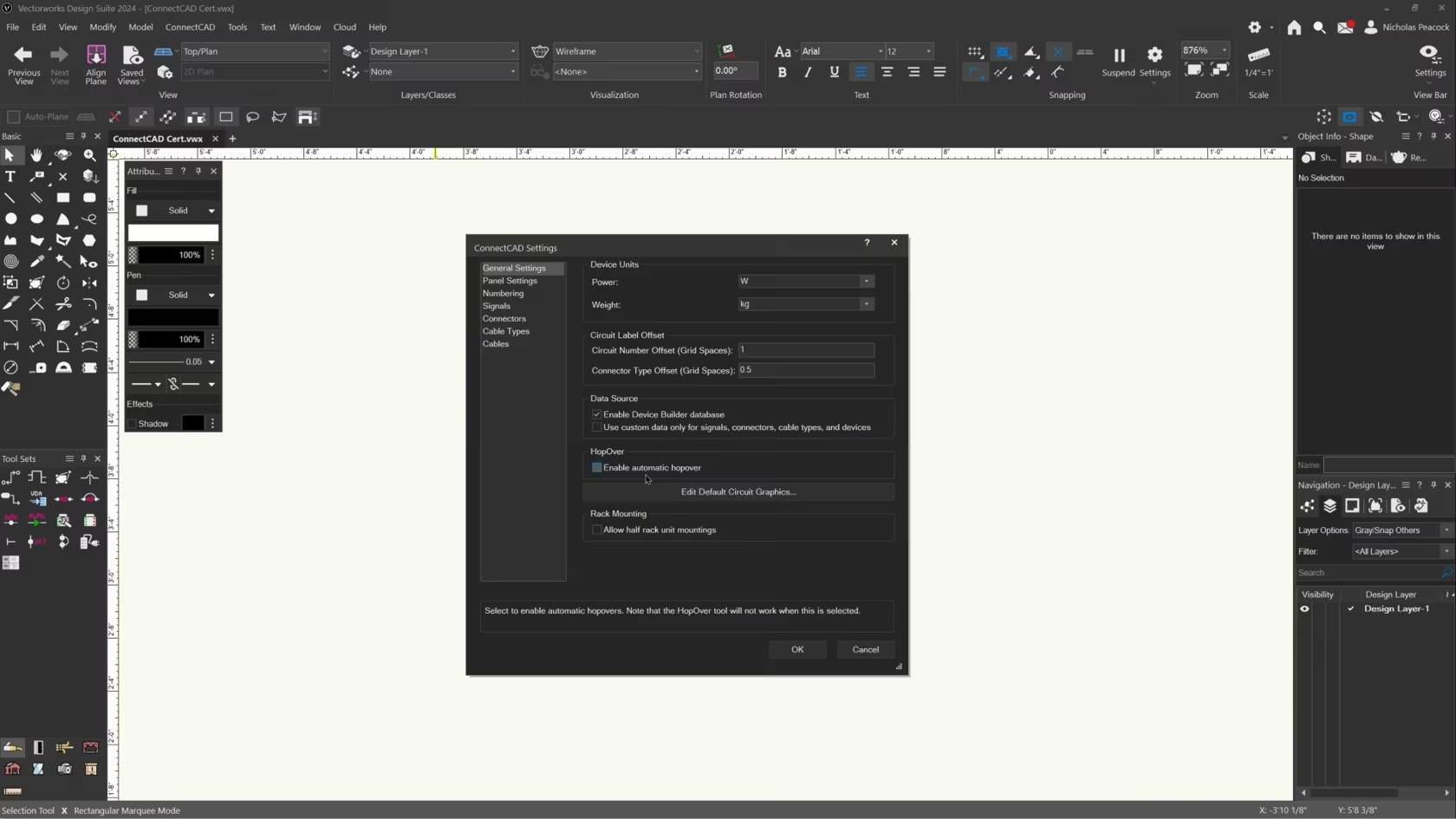Check Allow half rack unit mountings
Screen dimensions: 1456x819
pos(596,530)
